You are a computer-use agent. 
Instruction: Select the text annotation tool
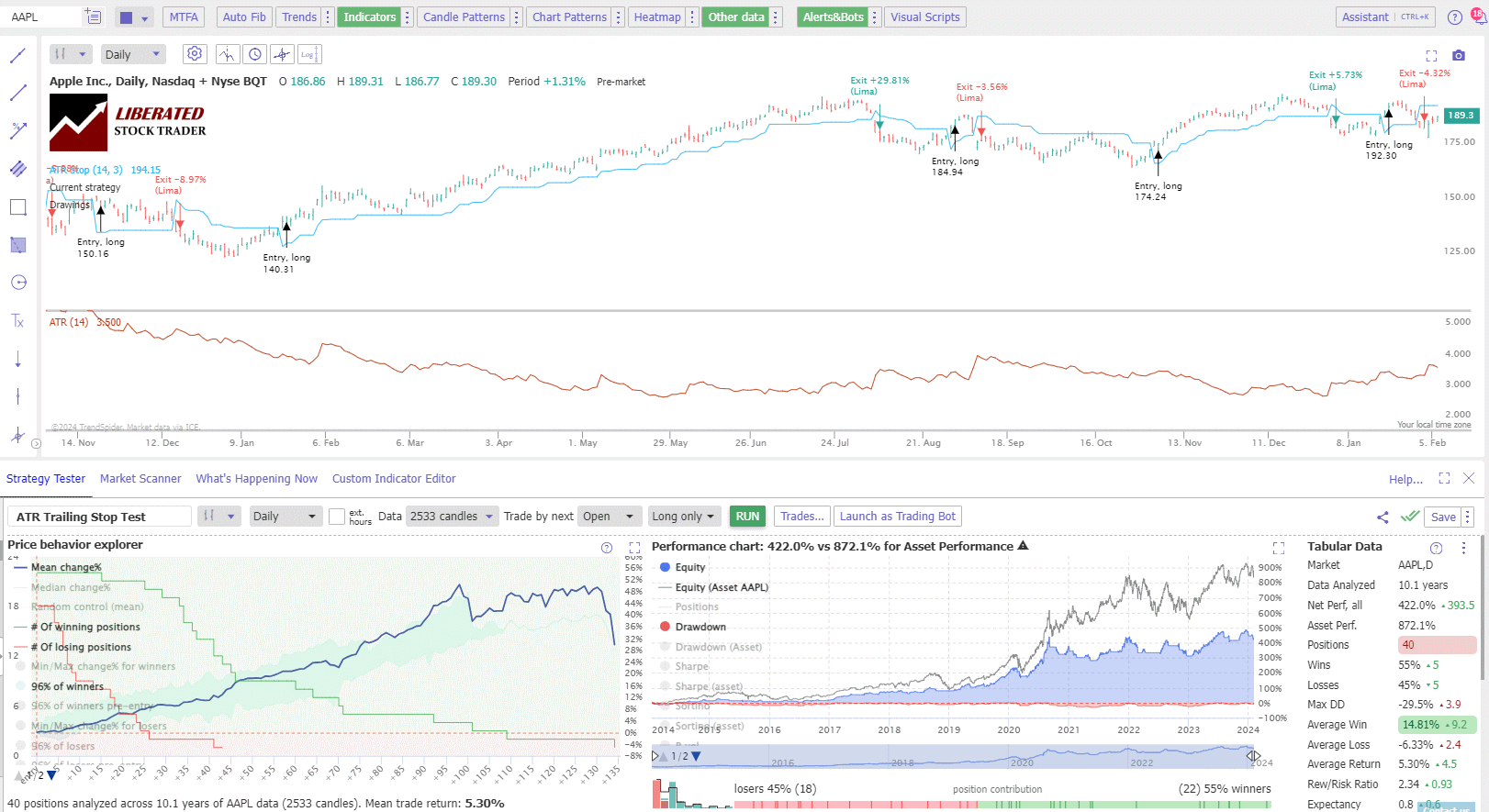coord(17,321)
